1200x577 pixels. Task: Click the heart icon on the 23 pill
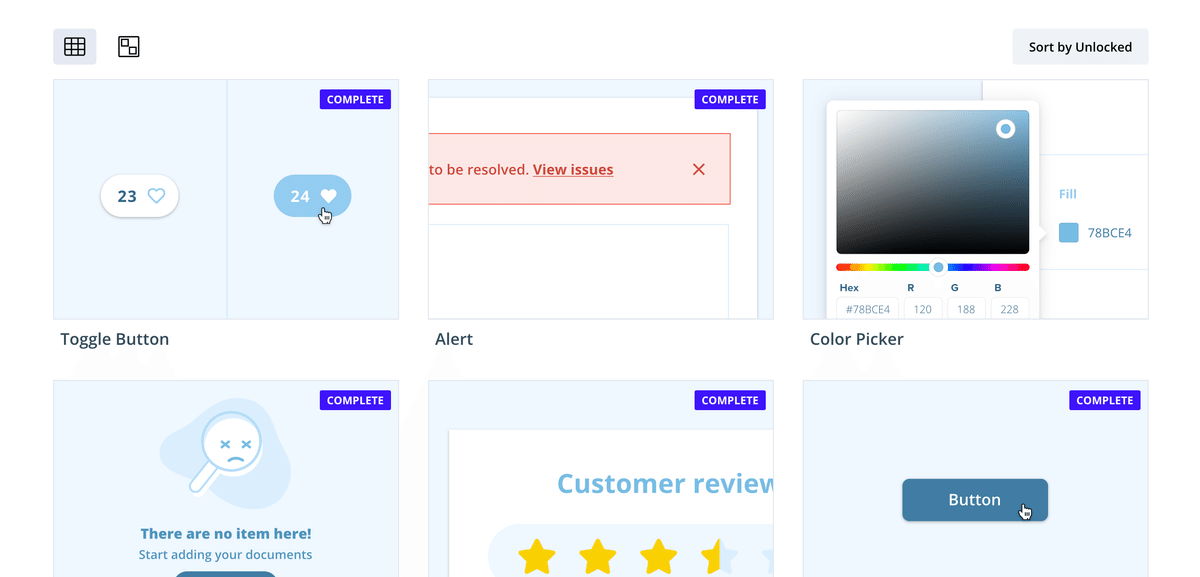coord(156,196)
